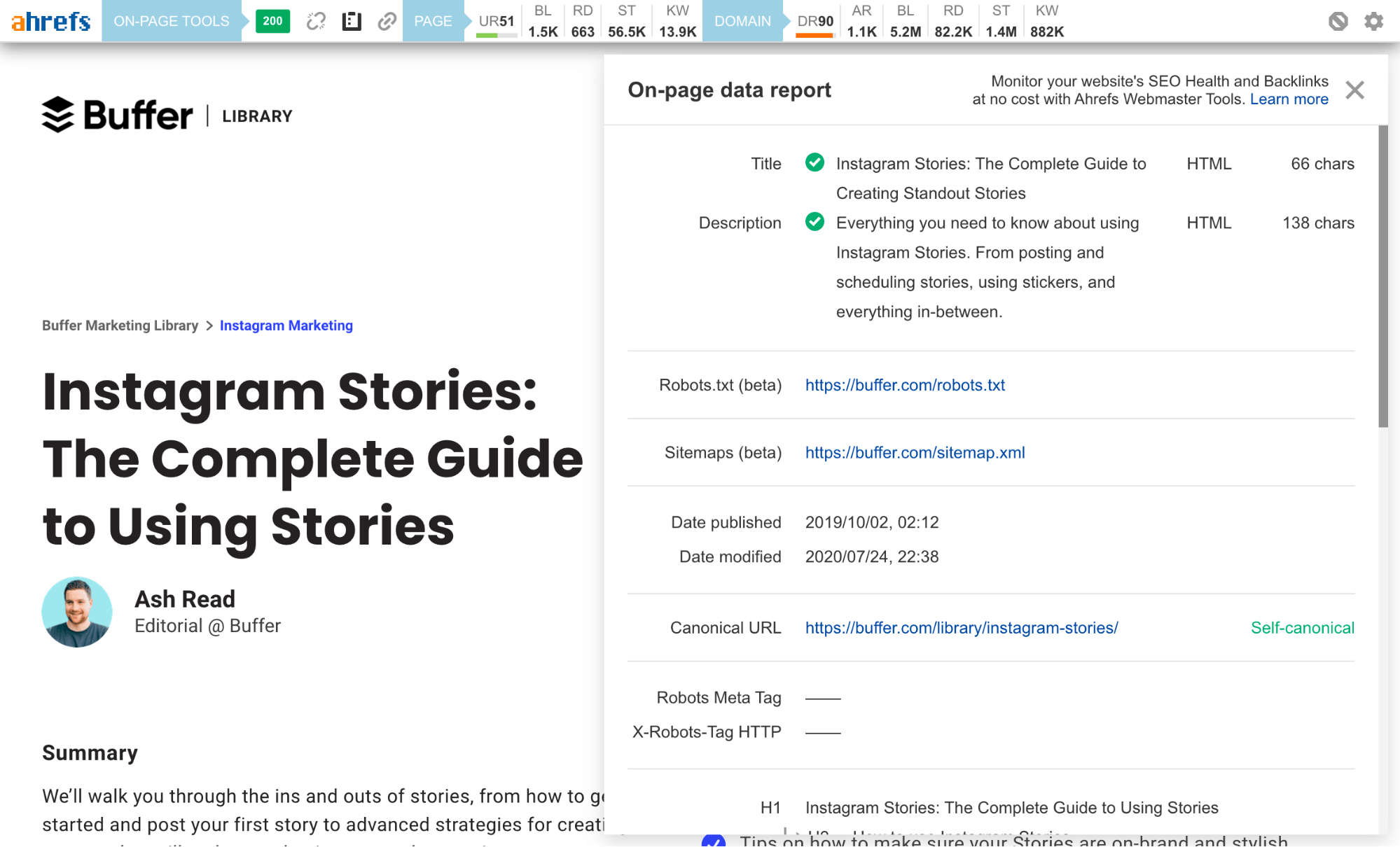Screen dimensions: 1400x847
Task: Click page referring domains RD 663
Action: 583,21
